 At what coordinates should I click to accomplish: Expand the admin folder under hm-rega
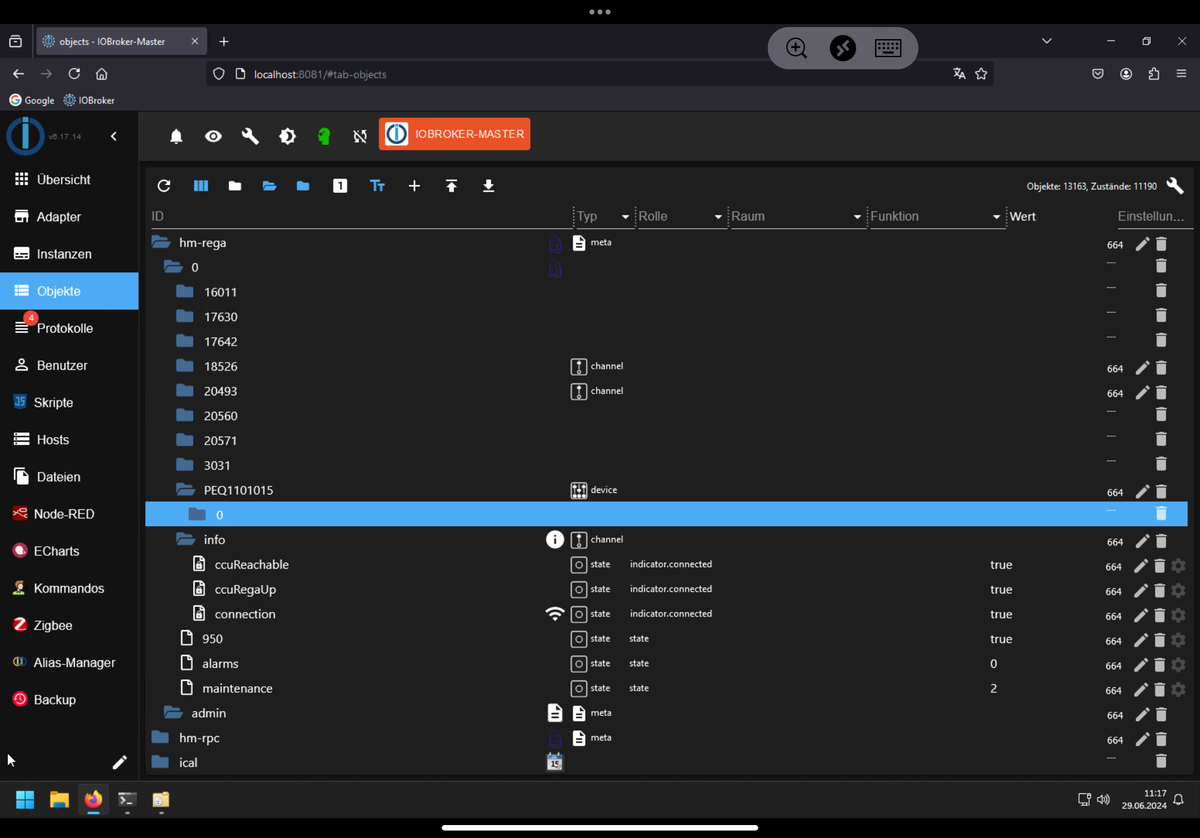tap(173, 713)
